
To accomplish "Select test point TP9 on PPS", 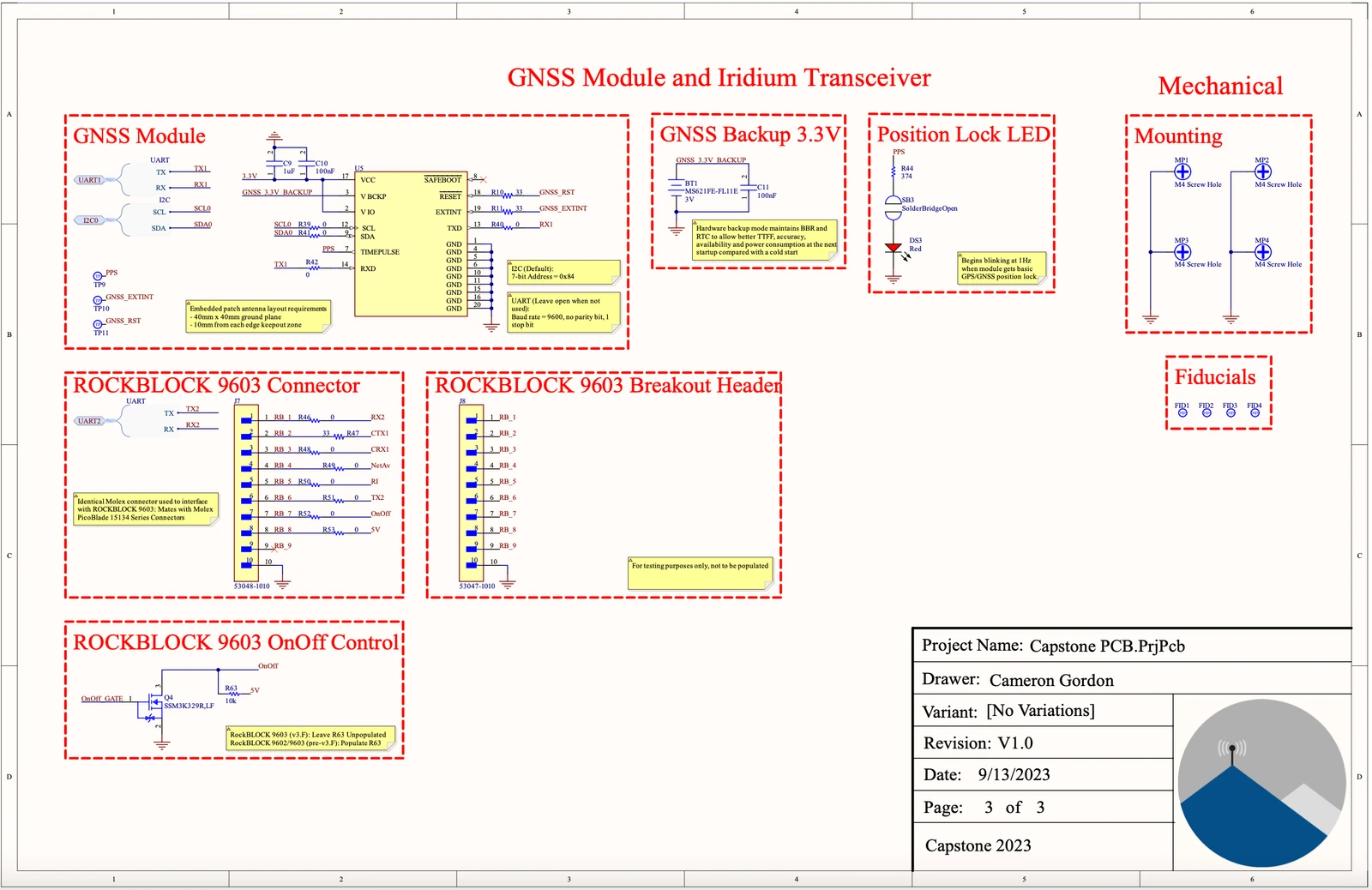I will 98,276.
